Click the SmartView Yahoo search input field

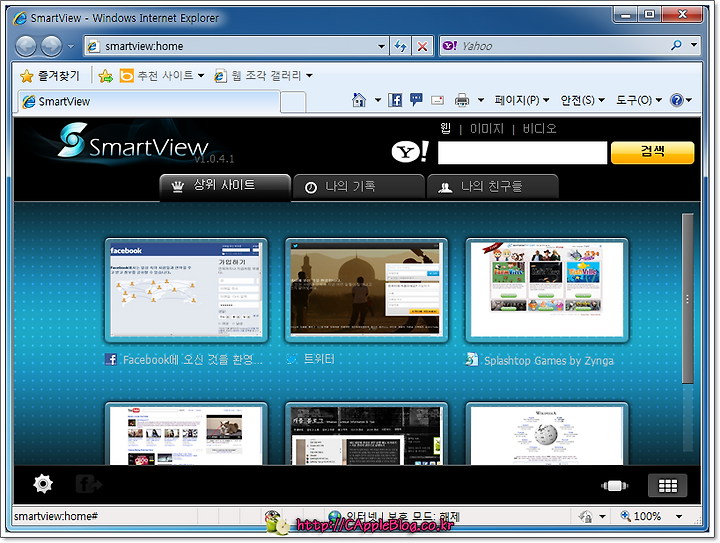click(x=522, y=152)
